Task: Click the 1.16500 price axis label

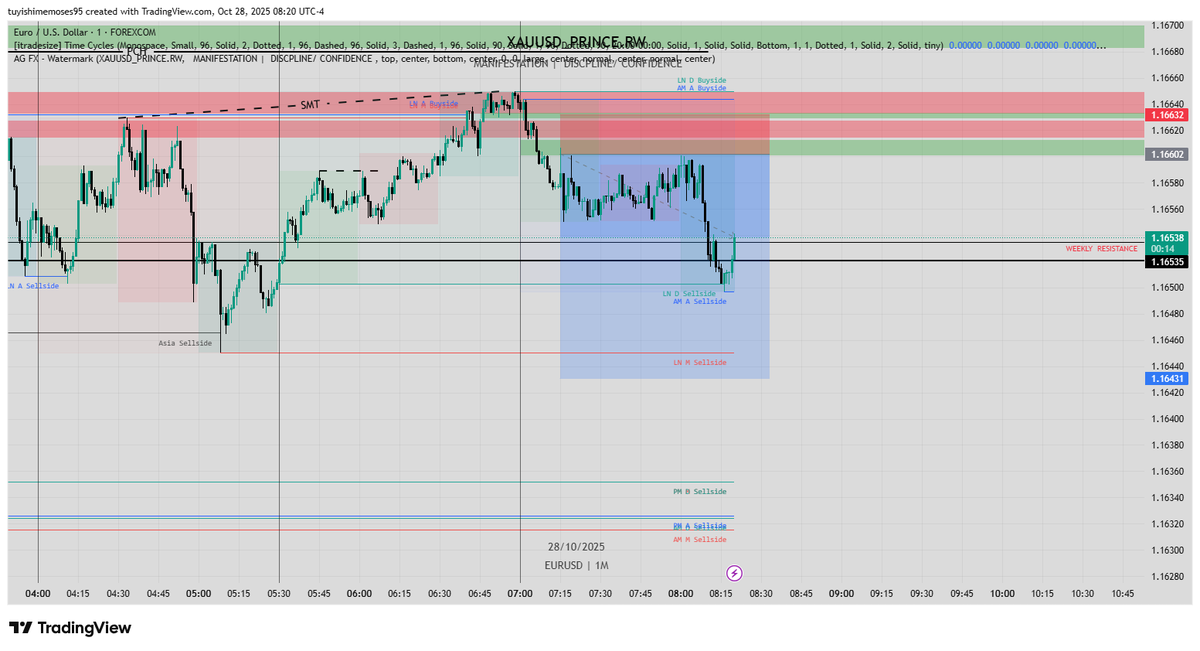Action: [x=1168, y=288]
